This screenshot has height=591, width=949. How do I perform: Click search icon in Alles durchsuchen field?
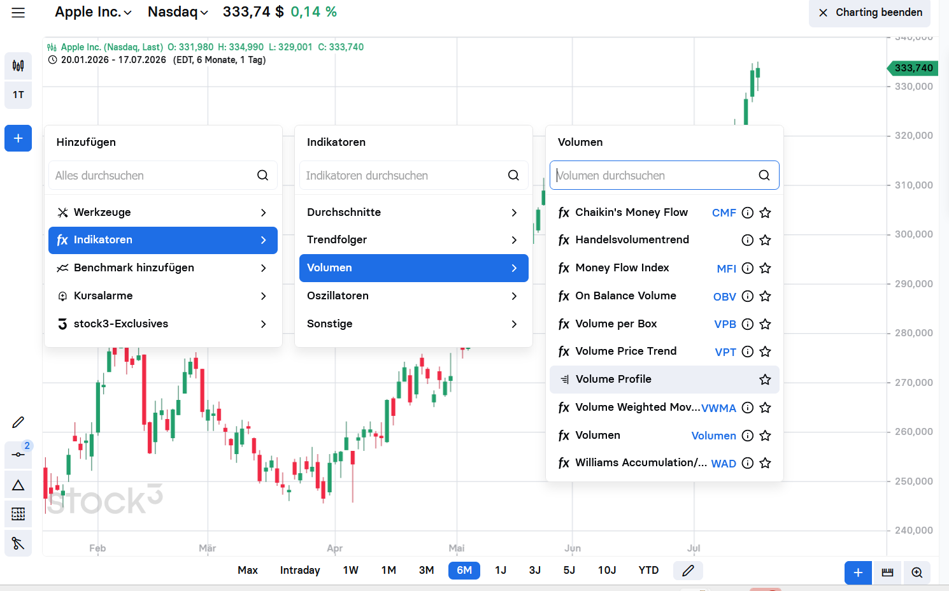pos(263,175)
